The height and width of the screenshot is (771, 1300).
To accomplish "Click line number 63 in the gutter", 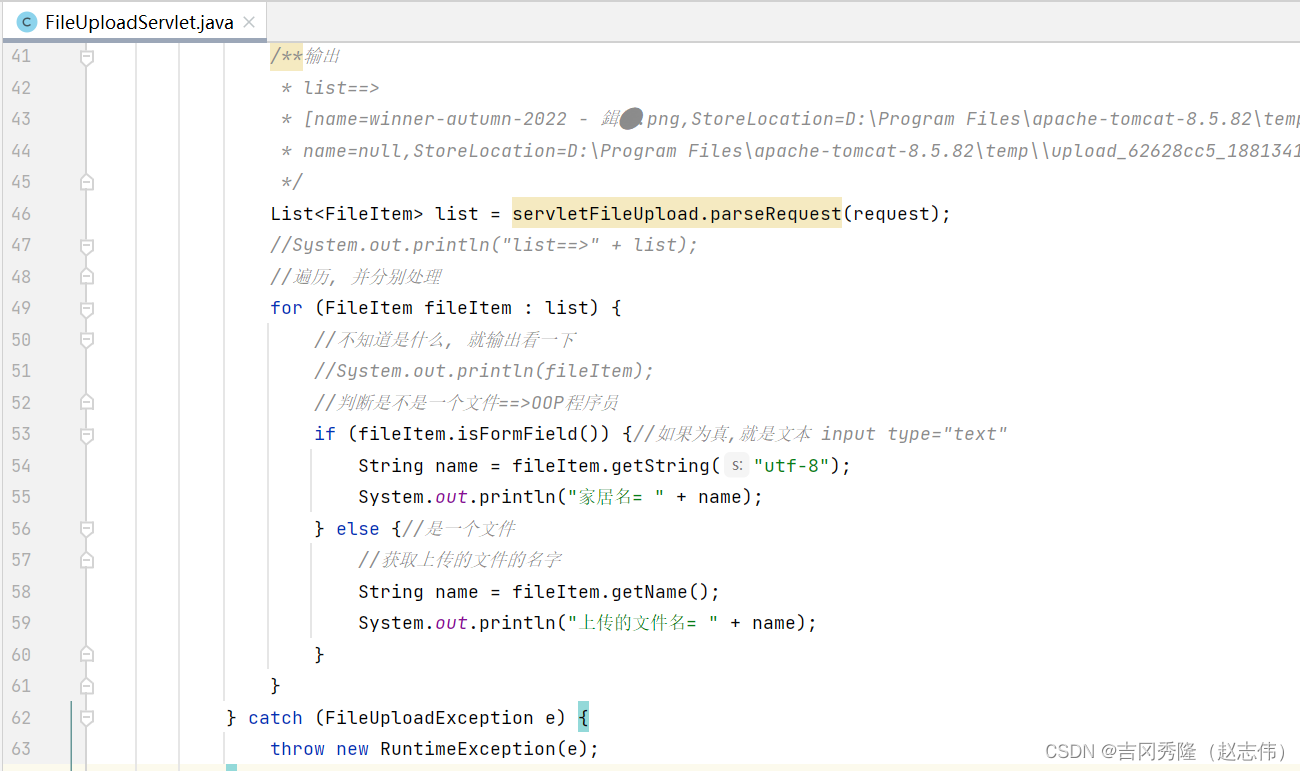I will [x=21, y=749].
